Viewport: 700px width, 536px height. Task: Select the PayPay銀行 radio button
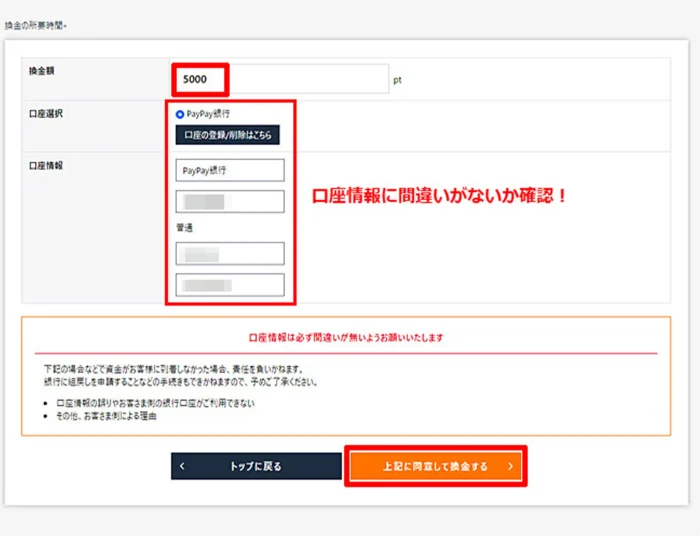180,114
